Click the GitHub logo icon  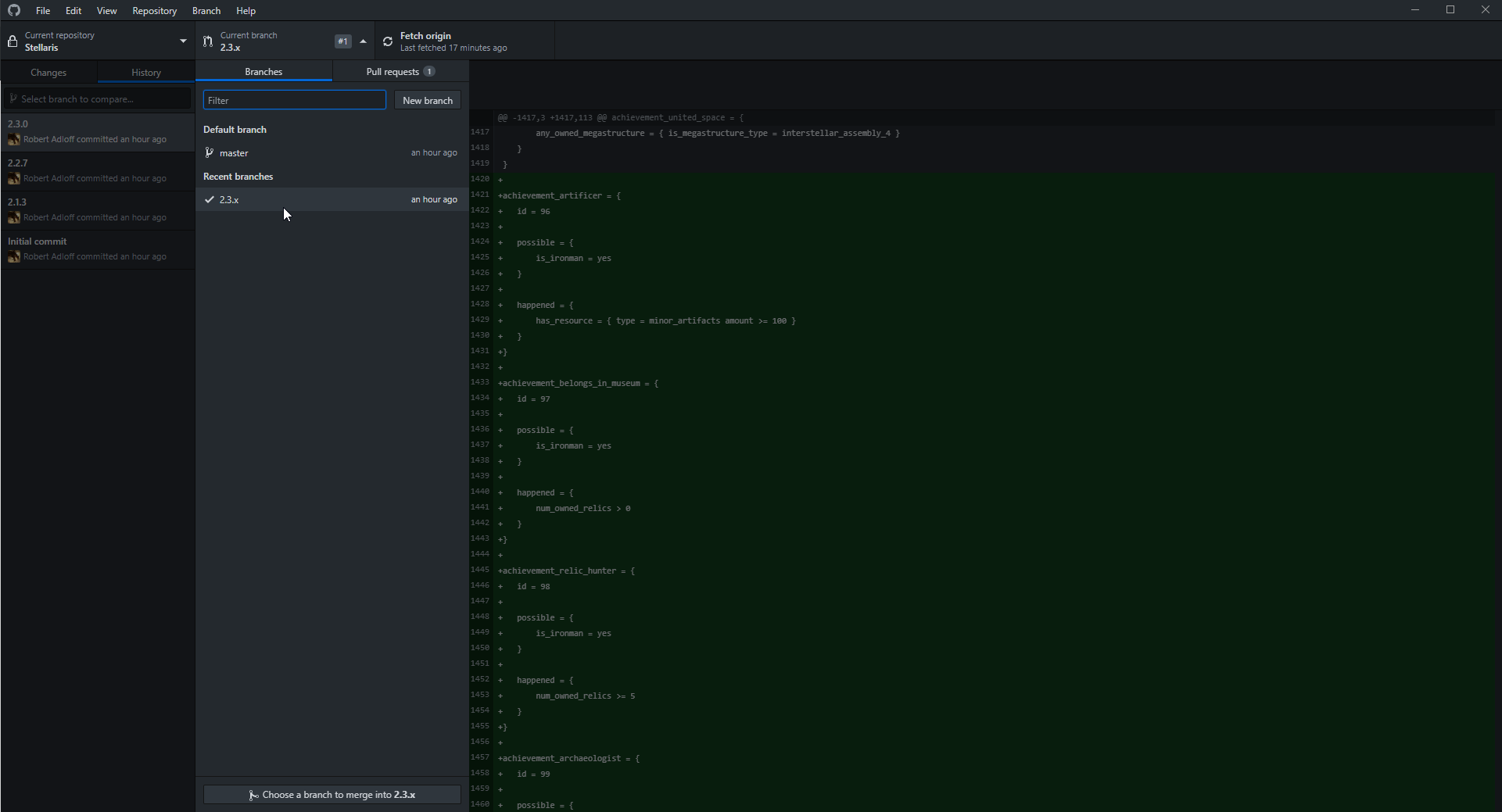pyautogui.click(x=14, y=11)
